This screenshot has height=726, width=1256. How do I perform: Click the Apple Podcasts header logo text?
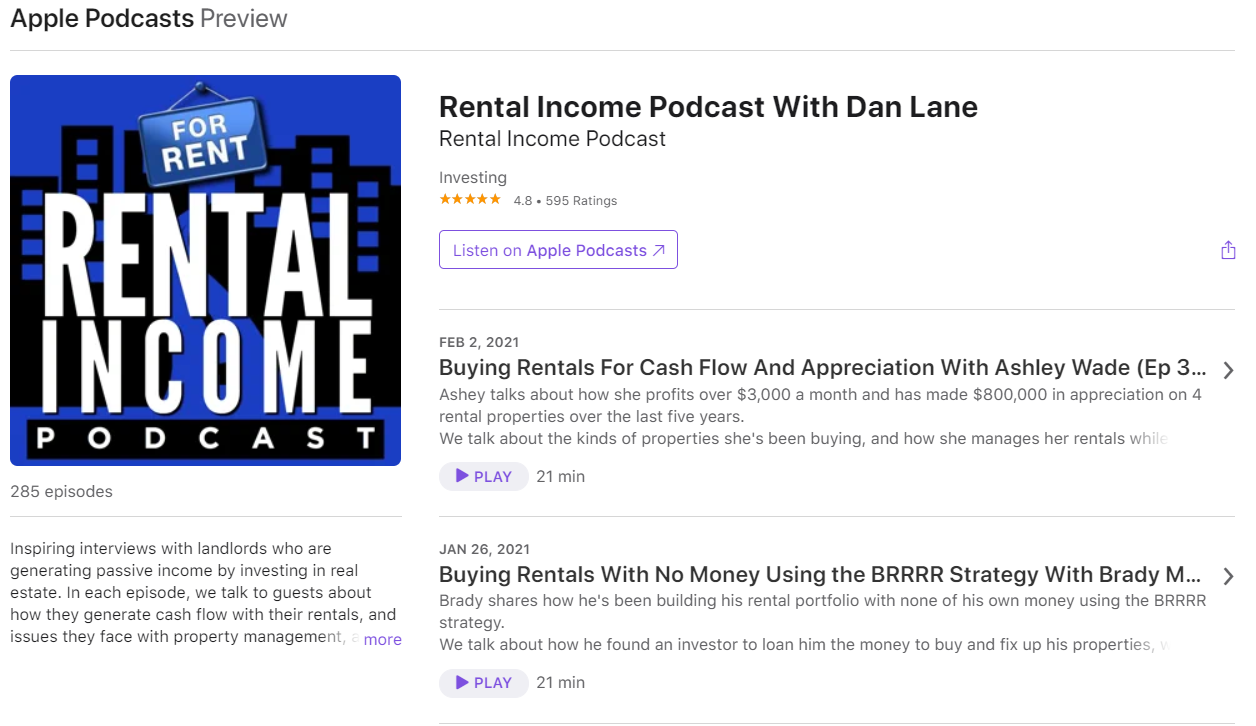pyautogui.click(x=102, y=18)
